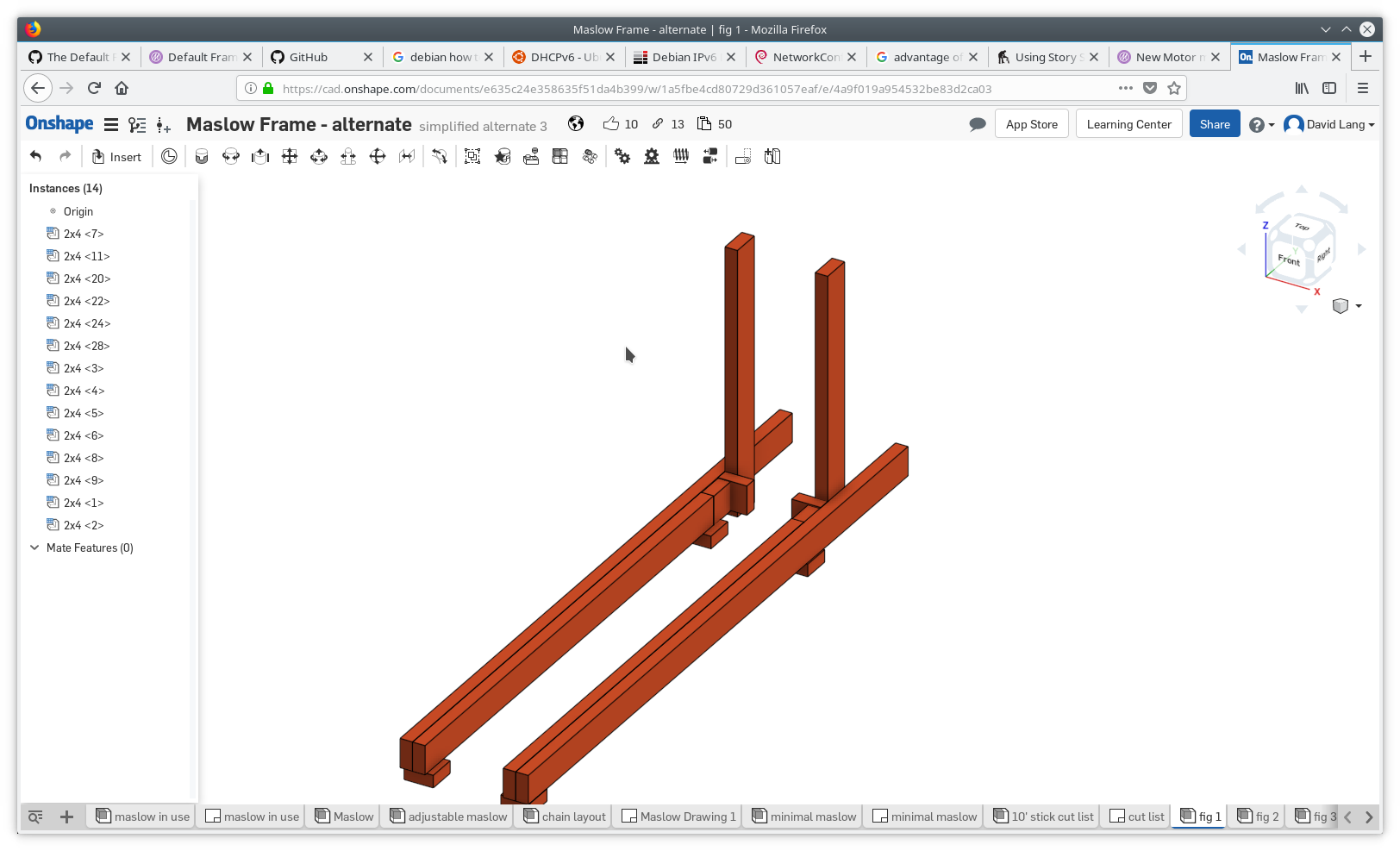Click the plus to add an Onshape tab
The width and height of the screenshot is (1400, 851).
click(66, 817)
